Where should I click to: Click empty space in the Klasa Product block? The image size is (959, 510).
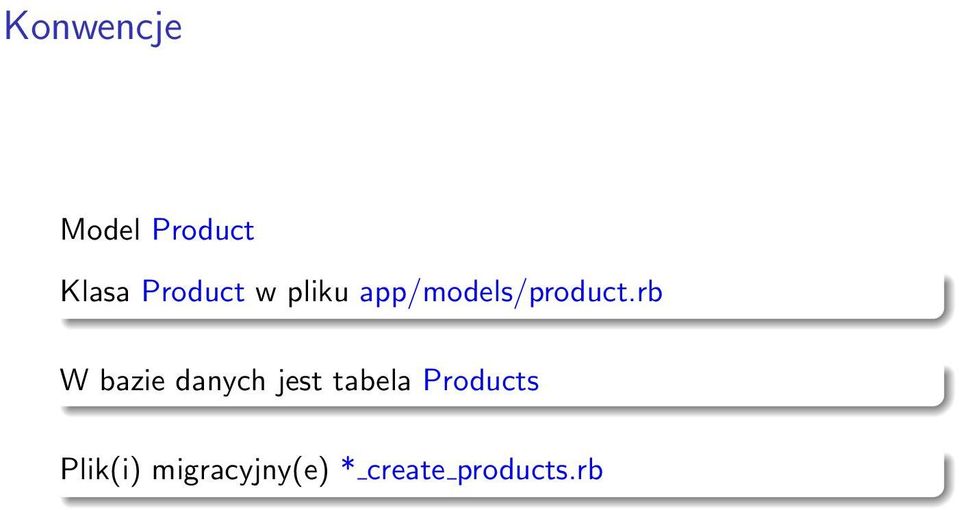[x=795, y=292]
